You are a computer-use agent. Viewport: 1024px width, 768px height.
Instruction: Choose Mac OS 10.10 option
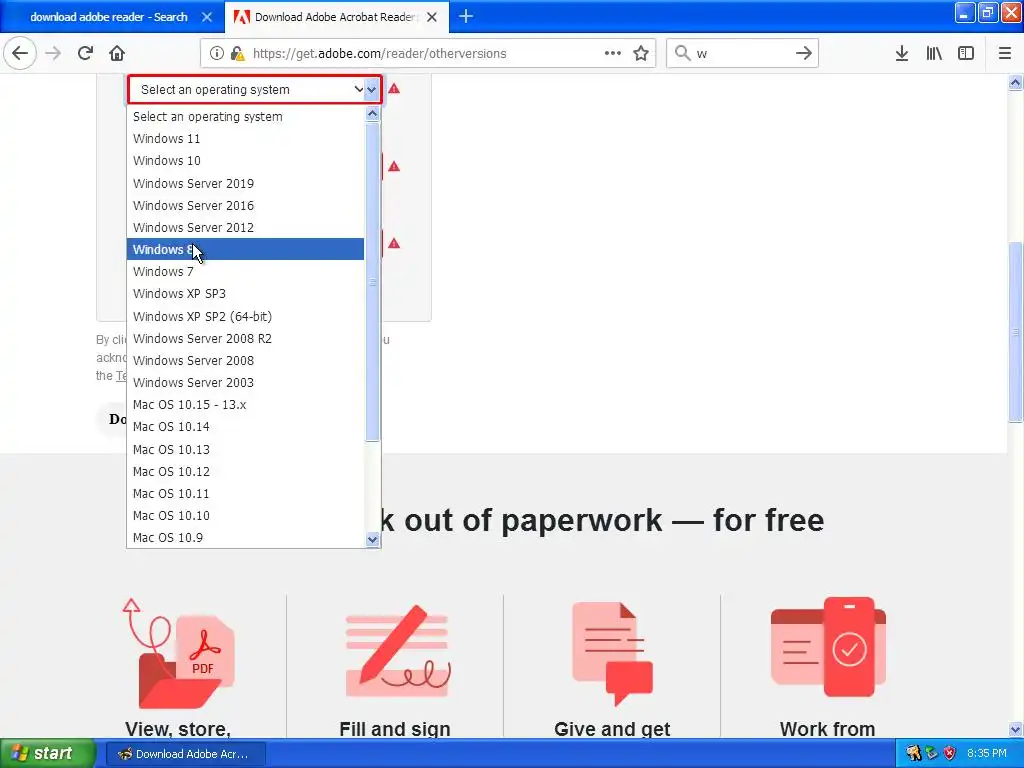(245, 516)
